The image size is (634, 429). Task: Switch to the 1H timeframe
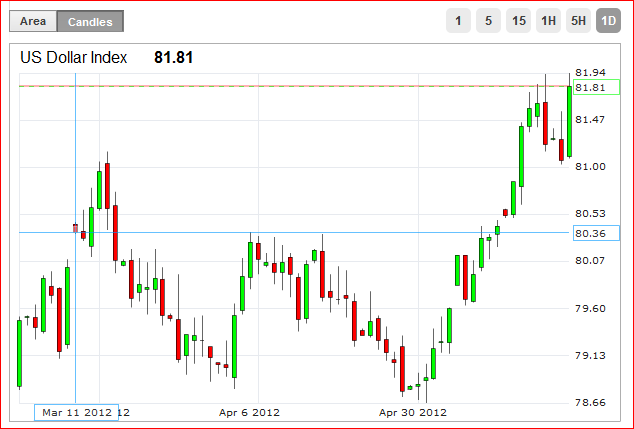(x=548, y=21)
